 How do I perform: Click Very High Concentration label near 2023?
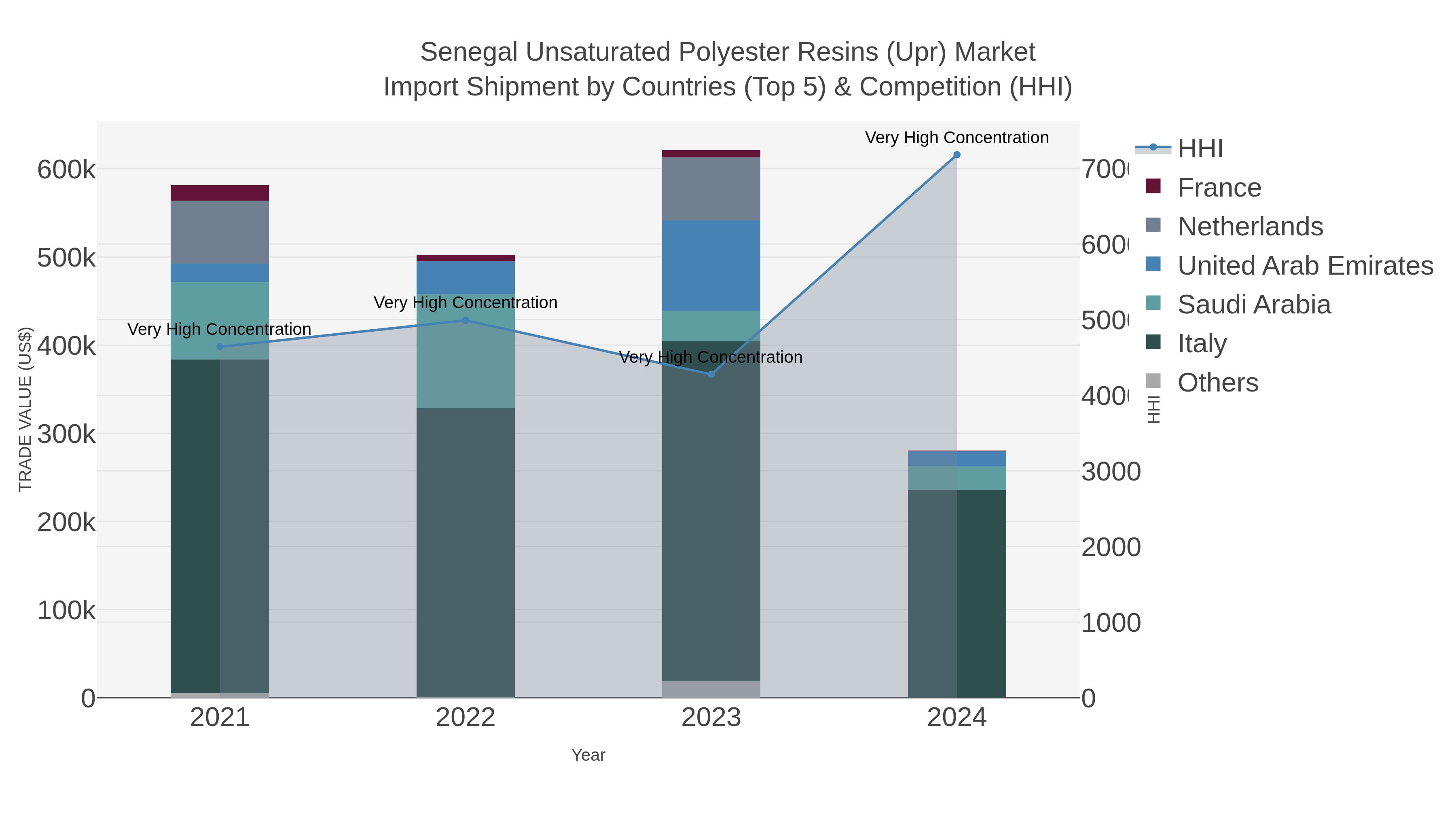(x=711, y=357)
